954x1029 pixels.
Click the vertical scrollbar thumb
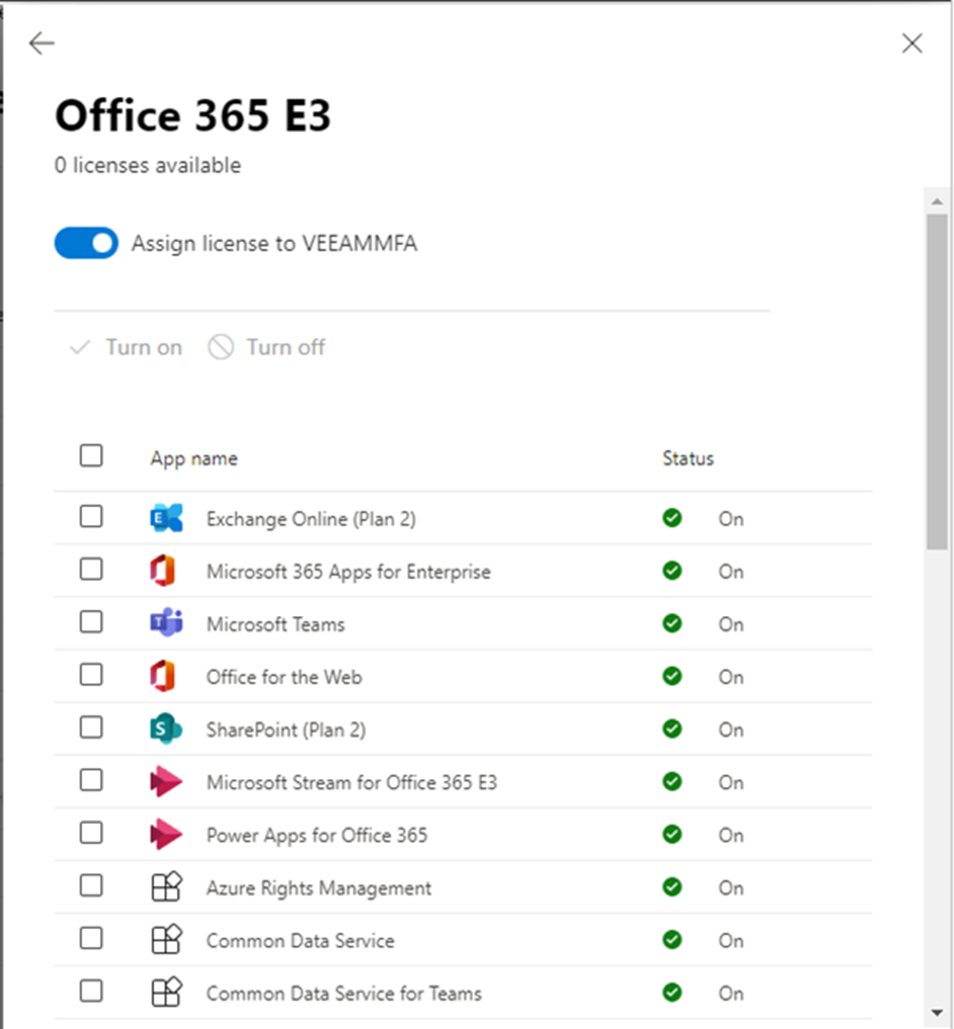(937, 381)
